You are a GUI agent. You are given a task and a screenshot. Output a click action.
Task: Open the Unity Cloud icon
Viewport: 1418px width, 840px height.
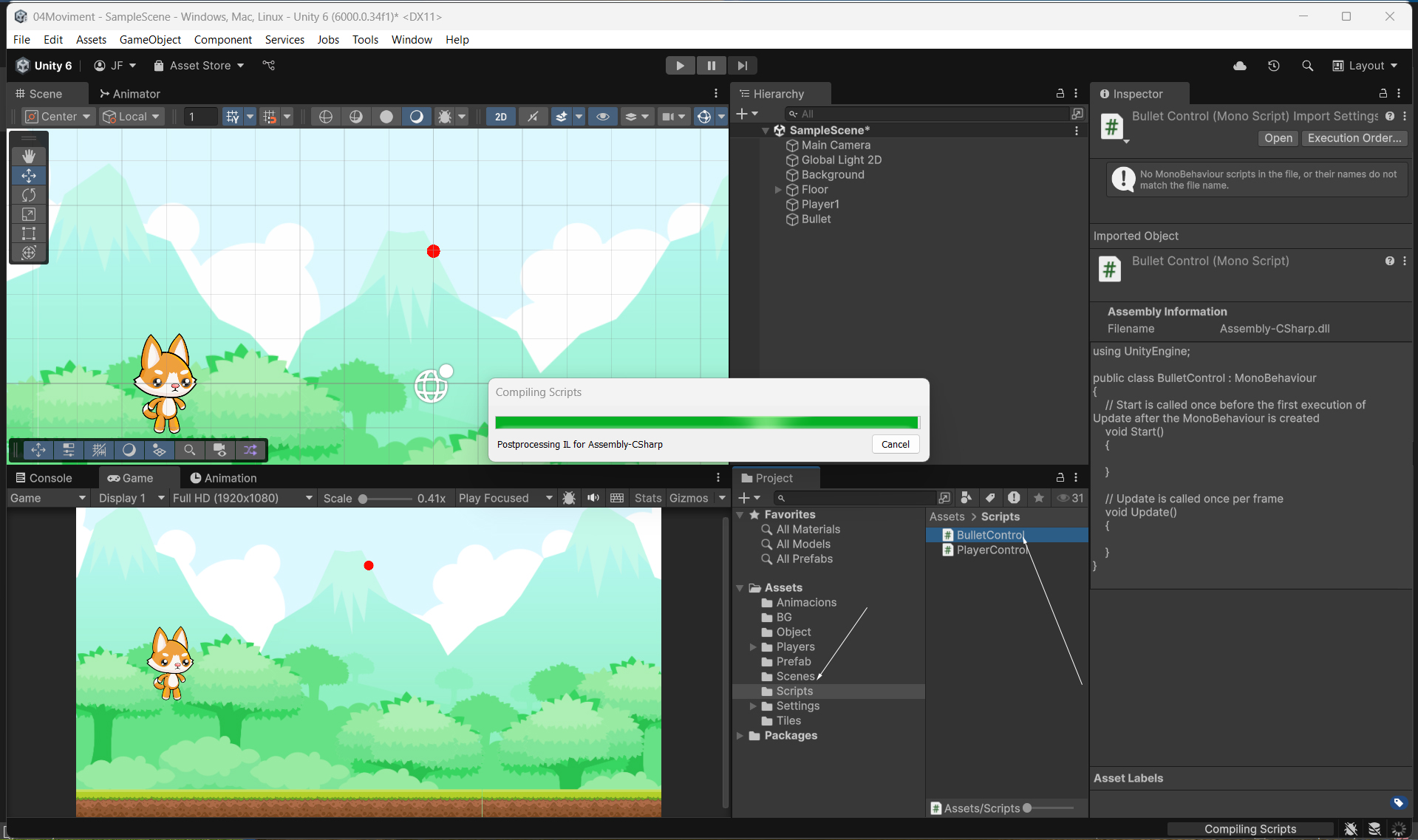[x=1240, y=66]
